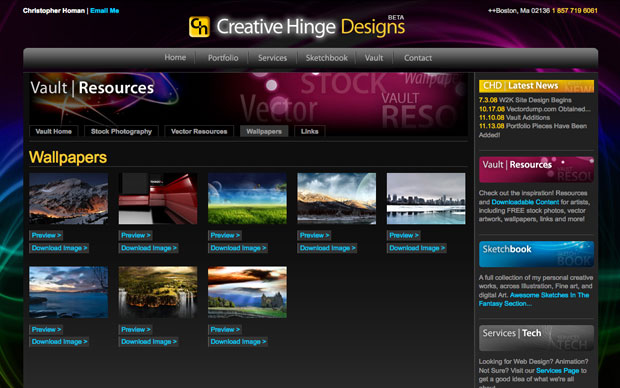Open the waterfall island wallpaper thumbnail
The height and width of the screenshot is (388, 620).
(x=158, y=292)
